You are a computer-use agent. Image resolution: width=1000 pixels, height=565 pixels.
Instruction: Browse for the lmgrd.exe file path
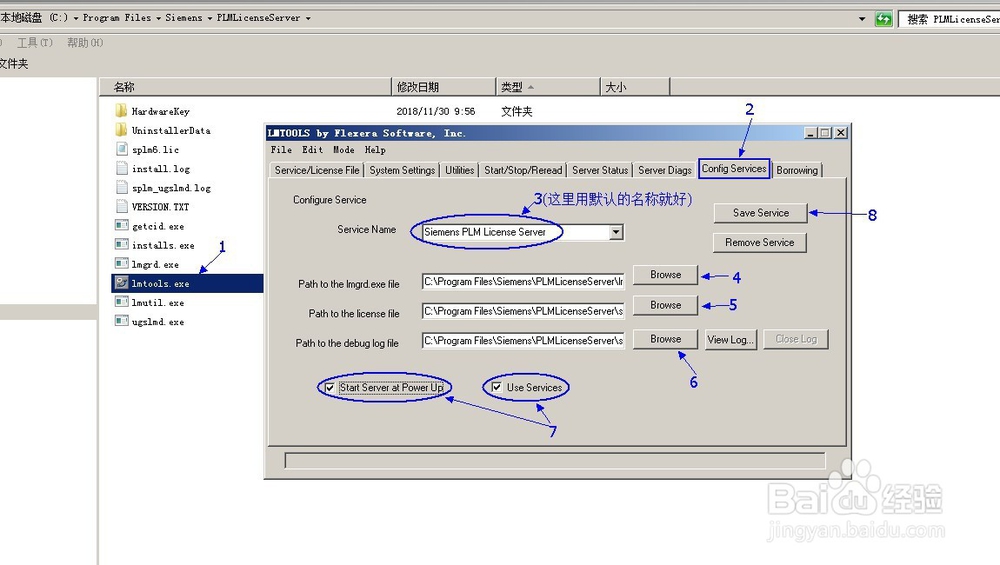666,275
